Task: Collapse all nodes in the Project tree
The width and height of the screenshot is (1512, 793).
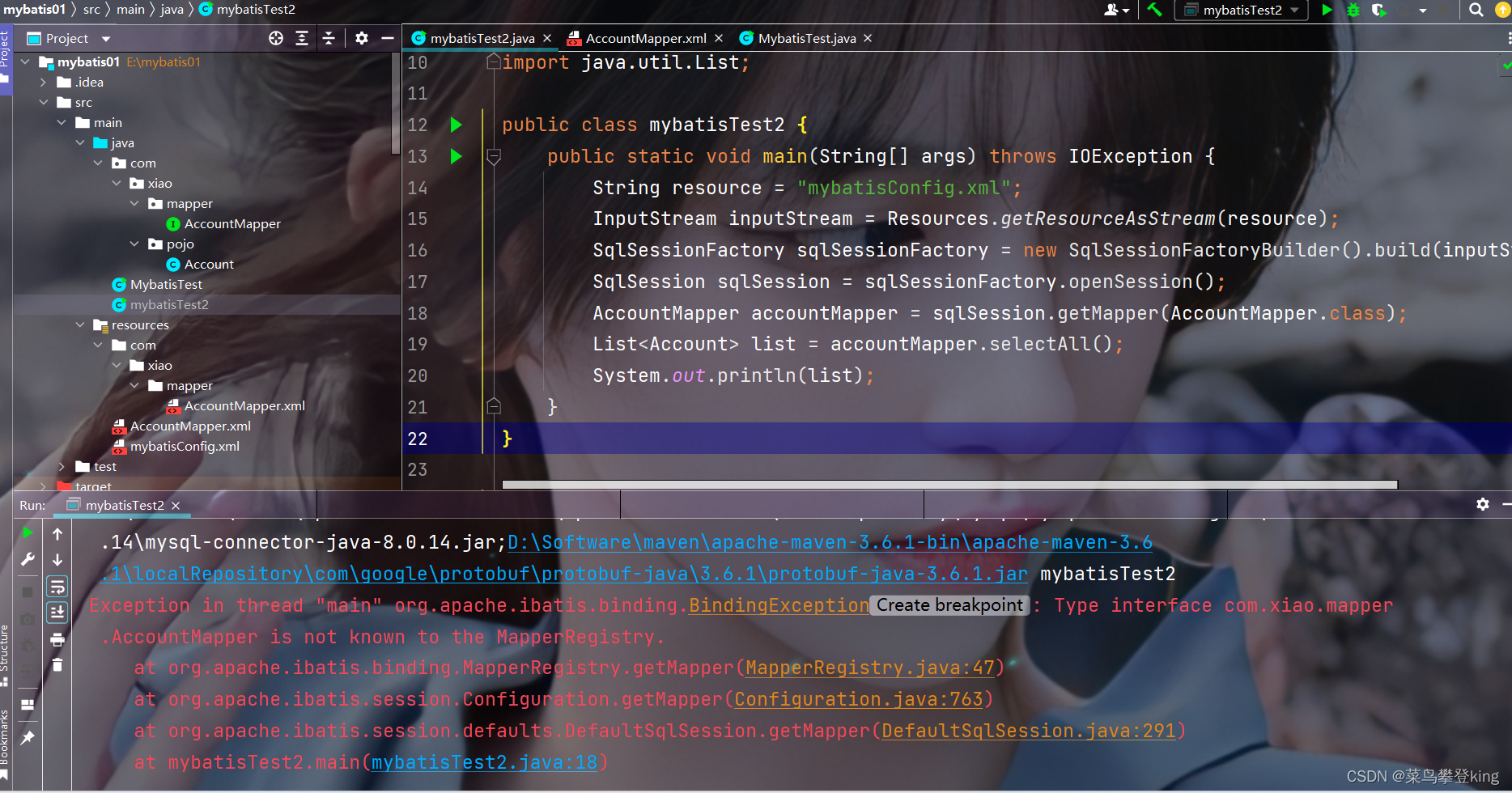Action: (x=329, y=38)
